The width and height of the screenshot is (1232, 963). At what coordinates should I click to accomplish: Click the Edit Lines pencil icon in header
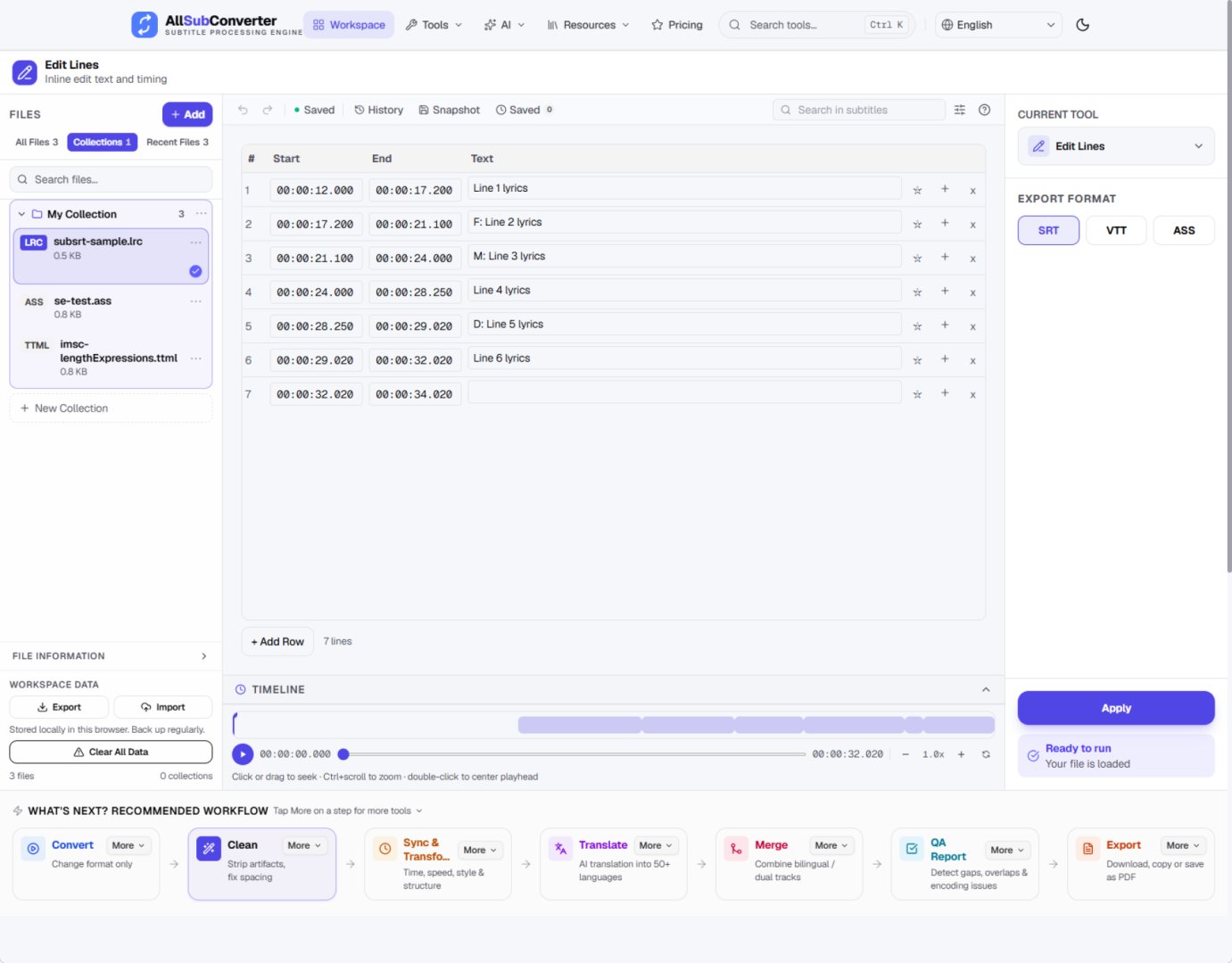pos(25,72)
